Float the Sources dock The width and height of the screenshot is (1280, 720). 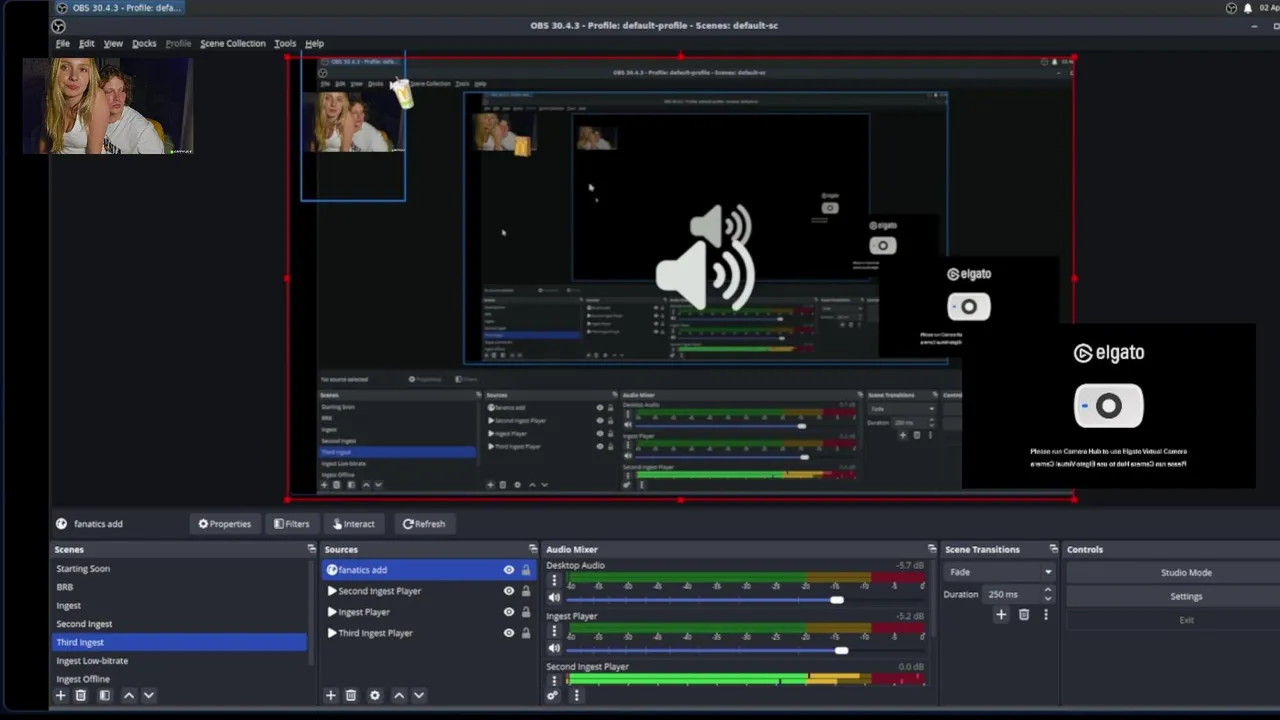[533, 549]
